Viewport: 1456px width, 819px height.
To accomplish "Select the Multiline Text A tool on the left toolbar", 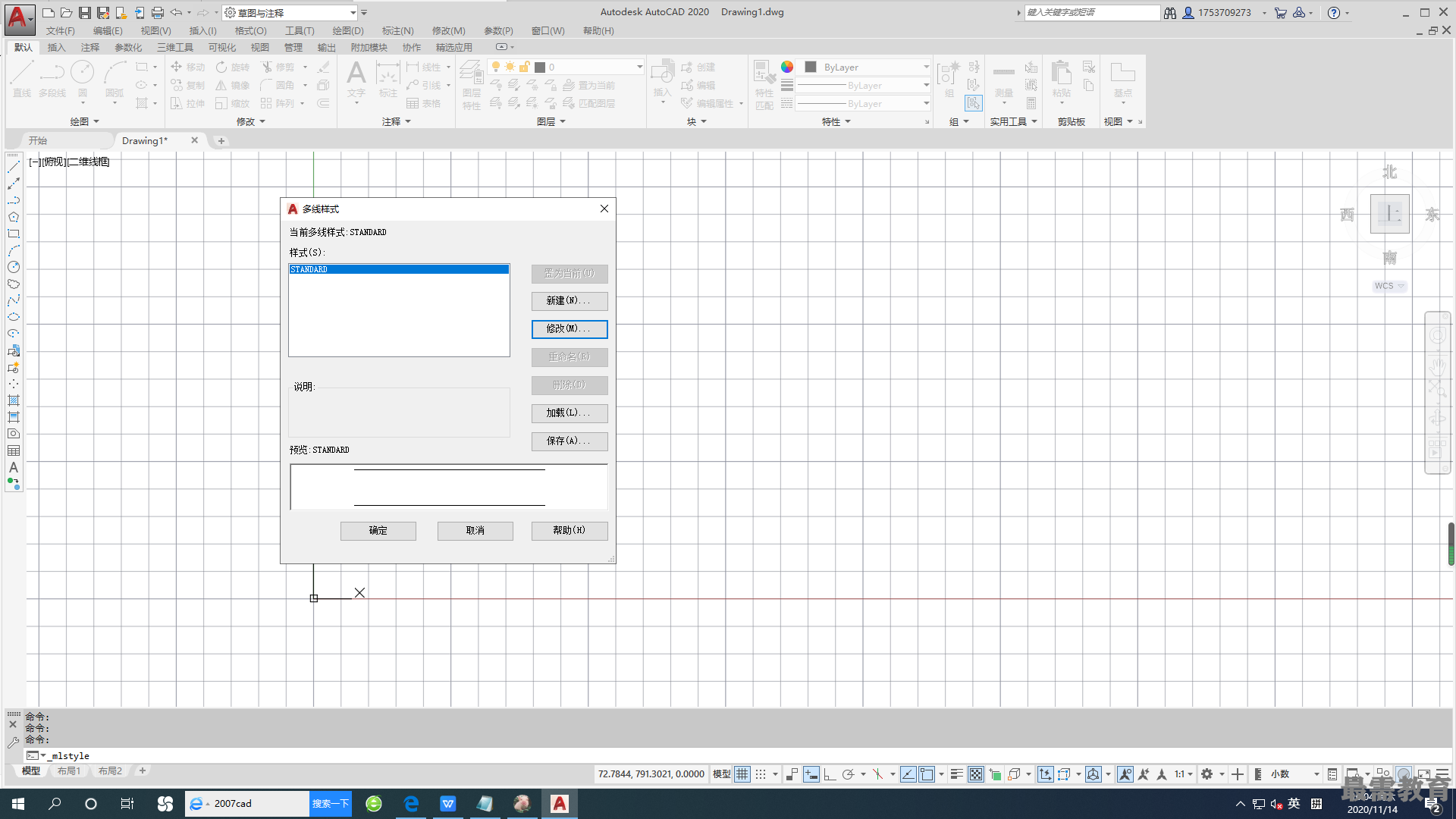I will tap(14, 467).
